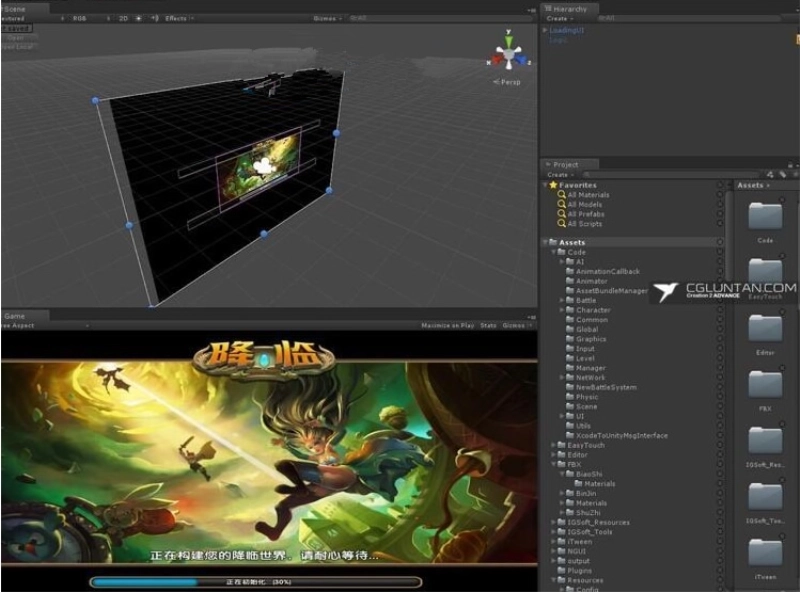Open the Game panel options menu icon

pyautogui.click(x=531, y=317)
